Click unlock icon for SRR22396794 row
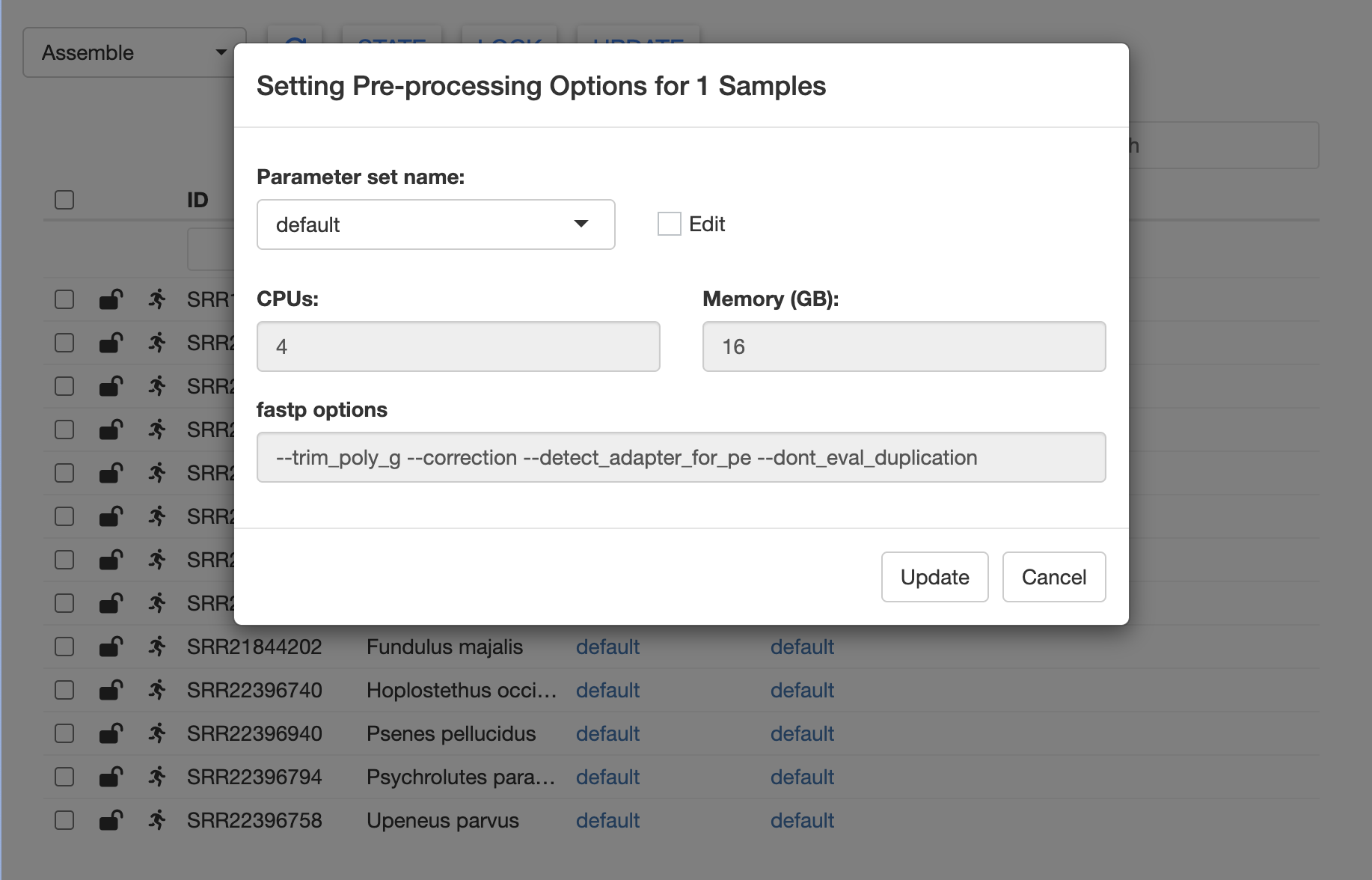 click(111, 777)
